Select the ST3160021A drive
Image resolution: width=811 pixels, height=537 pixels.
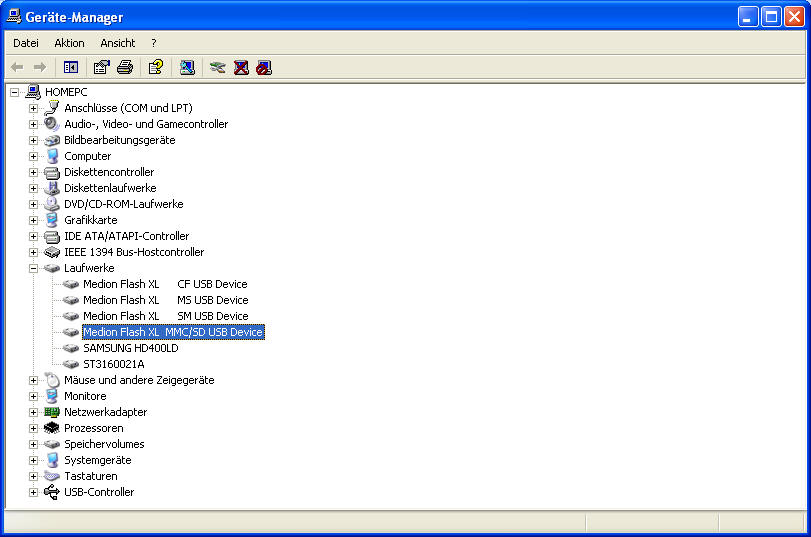(x=114, y=364)
